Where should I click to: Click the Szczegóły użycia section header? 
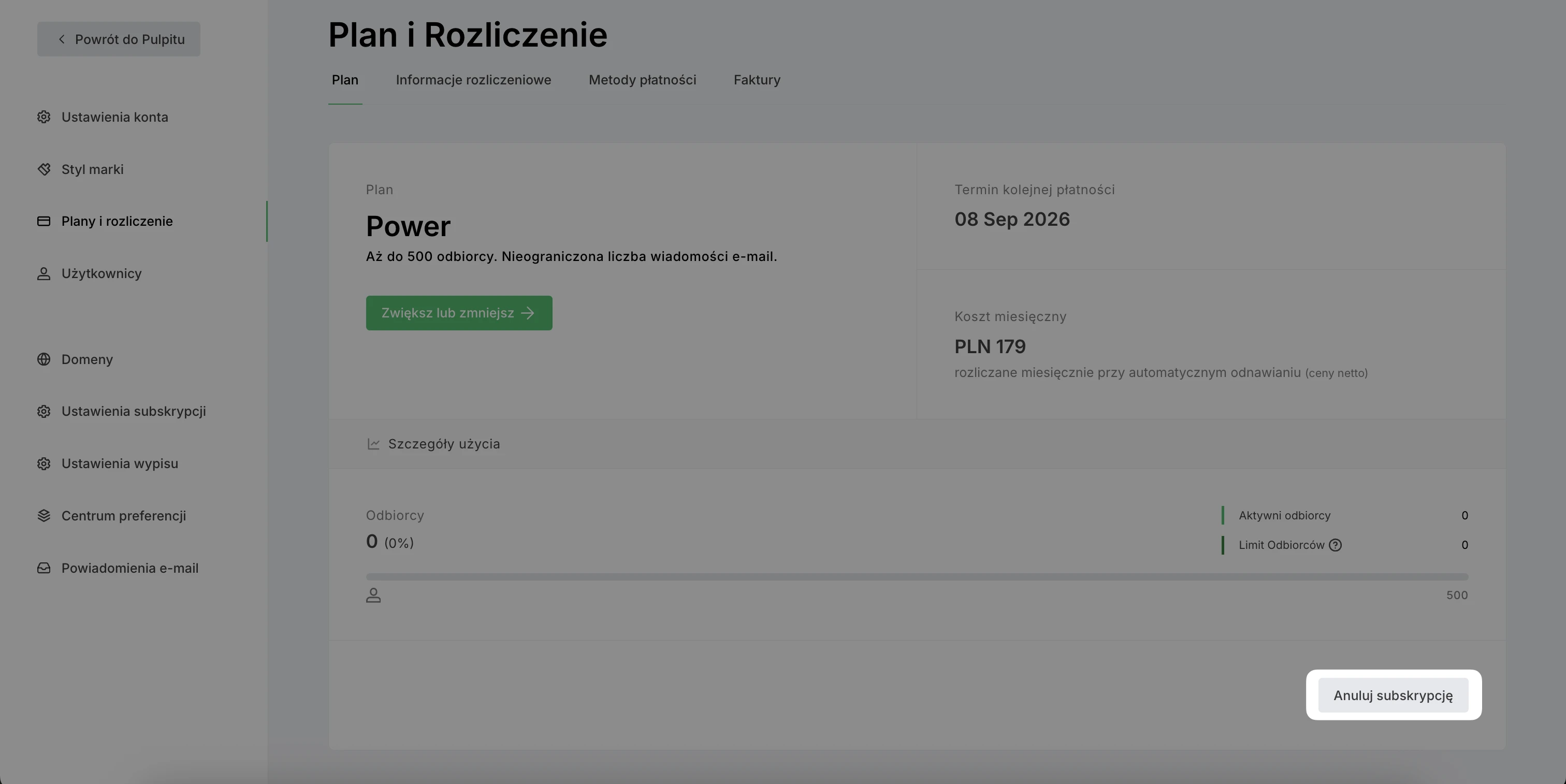tap(917, 444)
